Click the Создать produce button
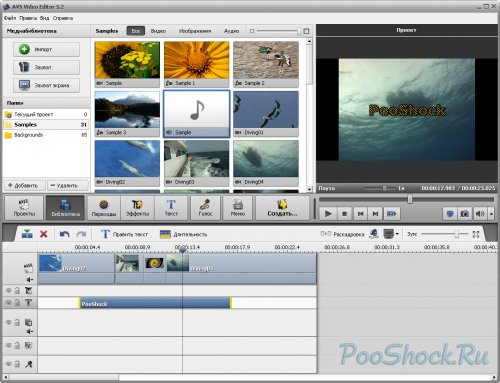500x383 pixels. pyautogui.click(x=282, y=208)
